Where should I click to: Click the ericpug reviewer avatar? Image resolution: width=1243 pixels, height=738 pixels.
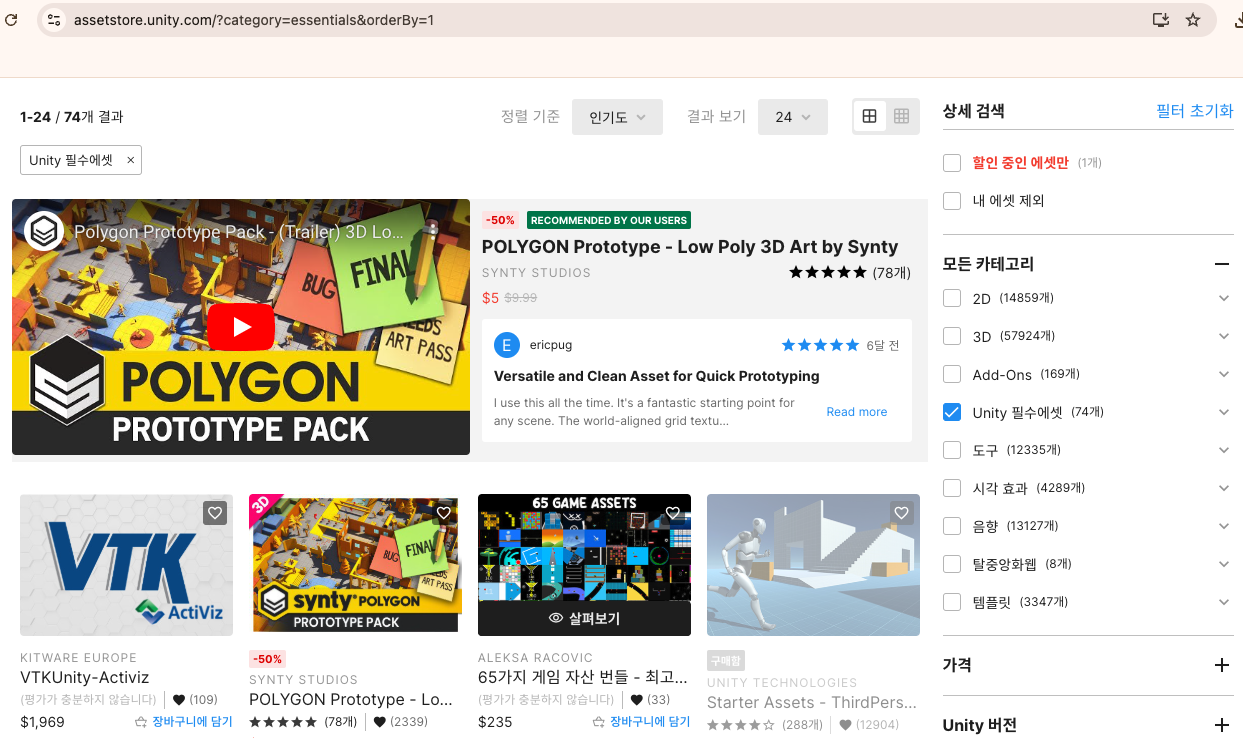click(x=507, y=345)
